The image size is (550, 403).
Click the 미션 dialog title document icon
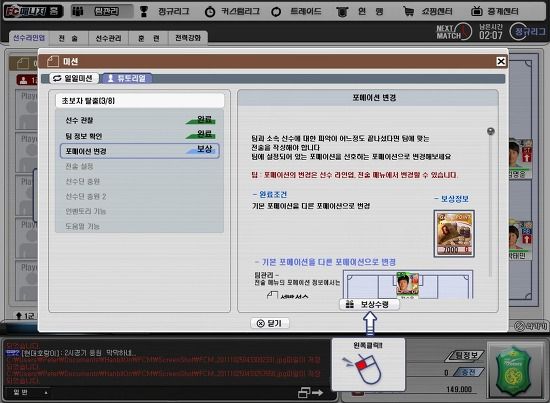coord(53,61)
